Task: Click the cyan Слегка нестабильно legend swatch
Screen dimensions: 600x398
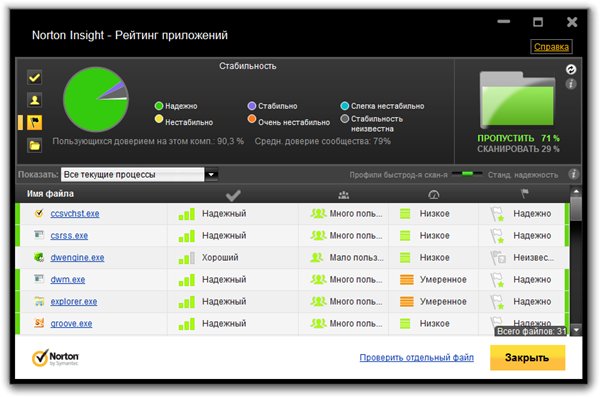Action: tap(344, 106)
